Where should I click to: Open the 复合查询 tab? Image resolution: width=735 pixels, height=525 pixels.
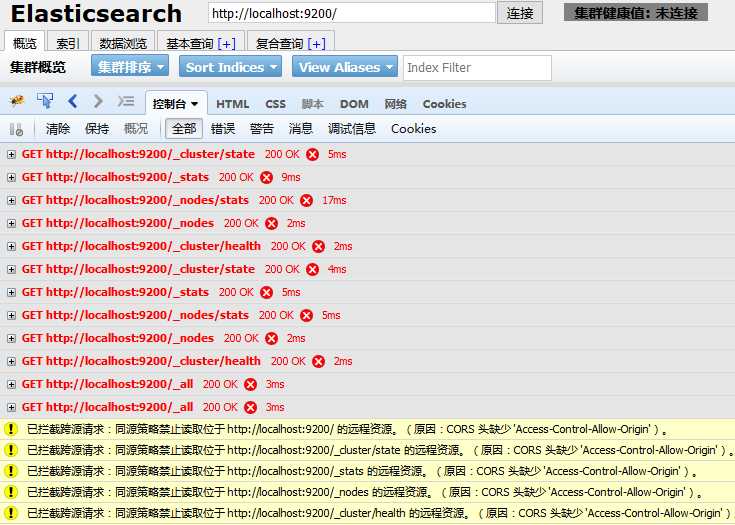tap(290, 43)
